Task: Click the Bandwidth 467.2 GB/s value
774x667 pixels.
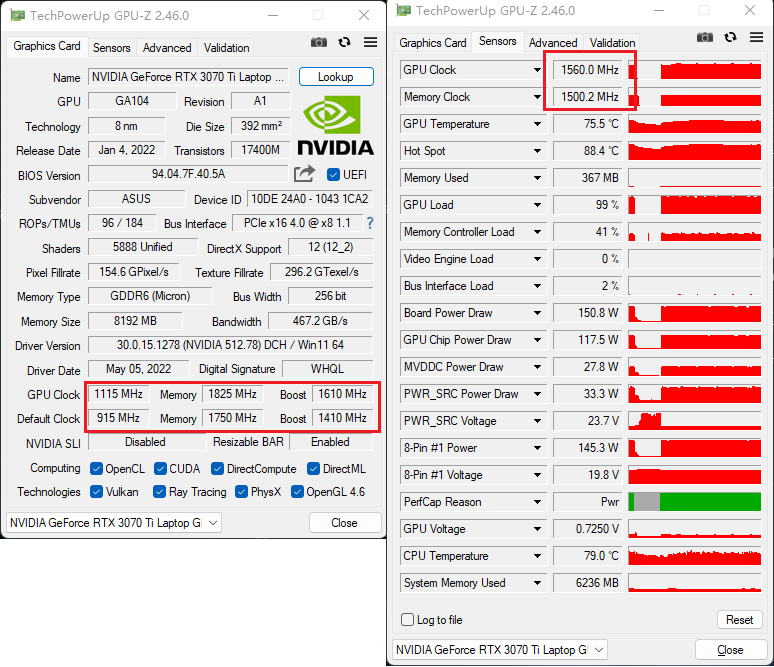Action: click(320, 321)
